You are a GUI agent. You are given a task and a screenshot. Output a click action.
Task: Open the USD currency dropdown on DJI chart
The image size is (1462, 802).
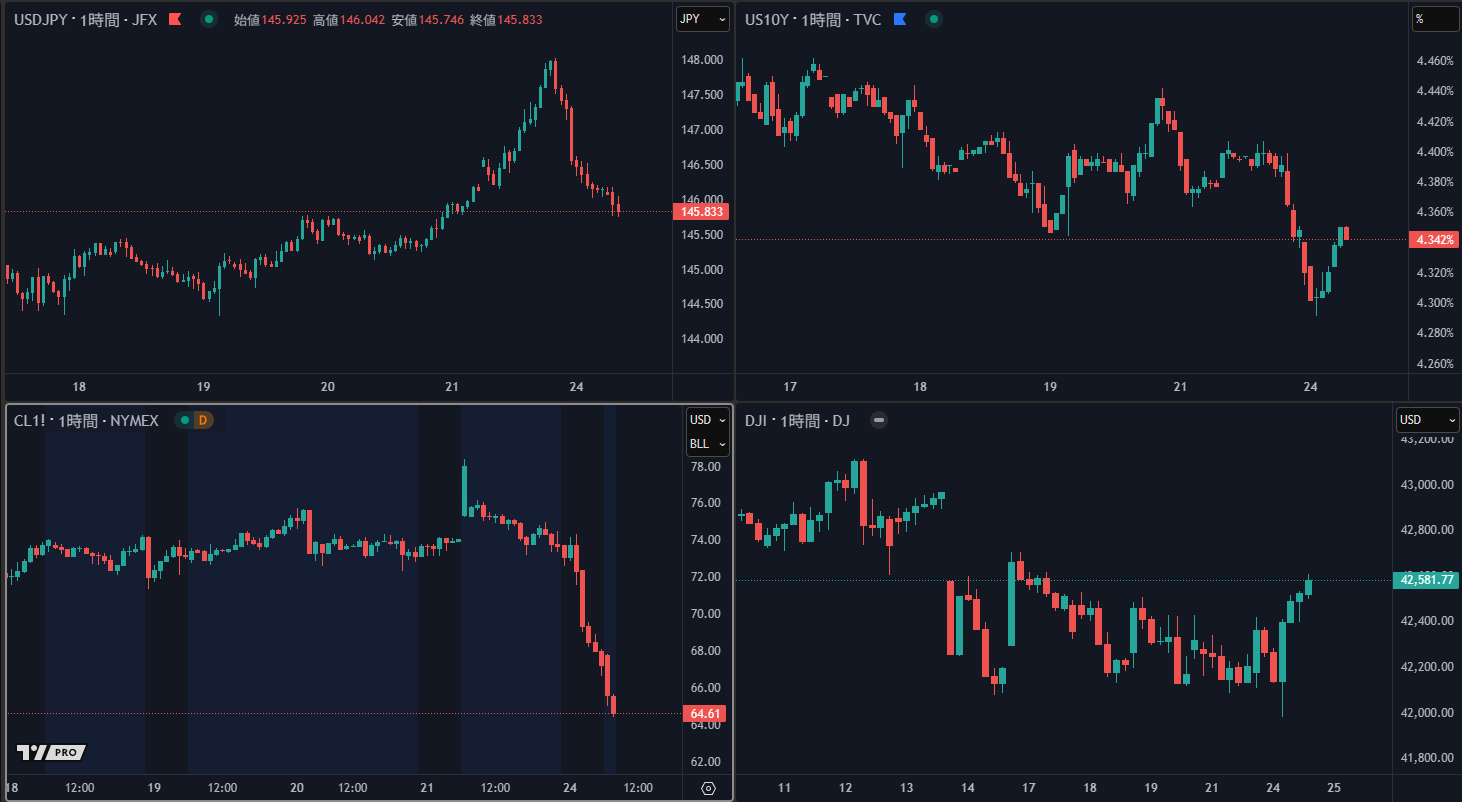tap(1427, 420)
